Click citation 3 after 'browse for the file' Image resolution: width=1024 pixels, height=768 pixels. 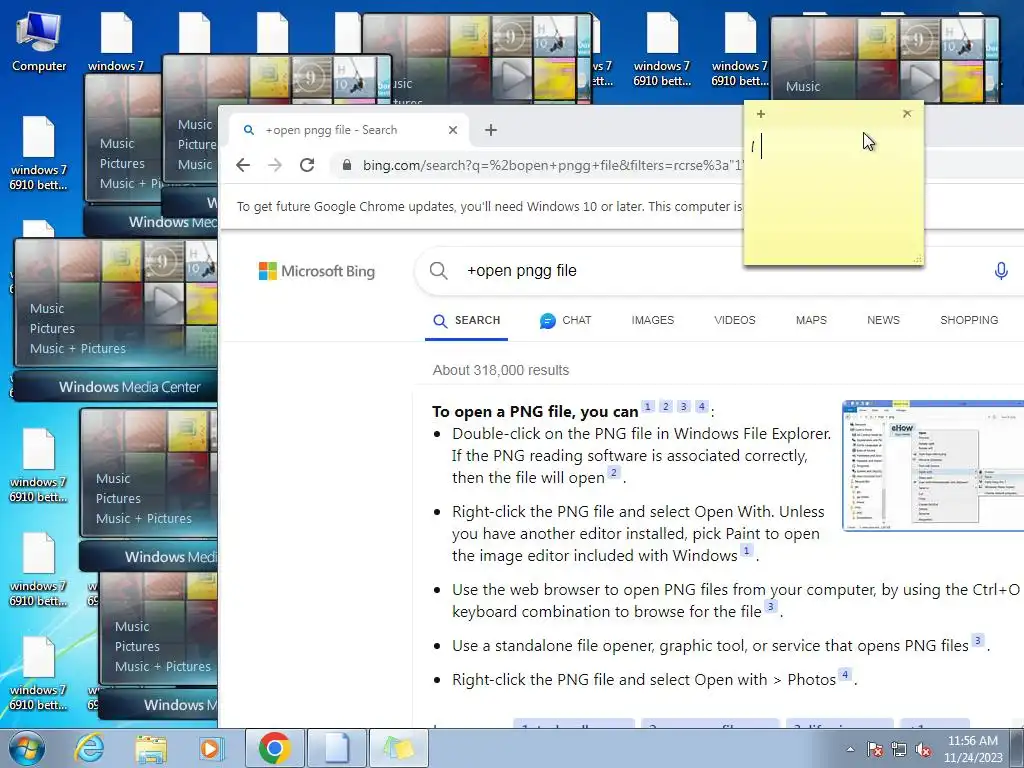coord(771,607)
